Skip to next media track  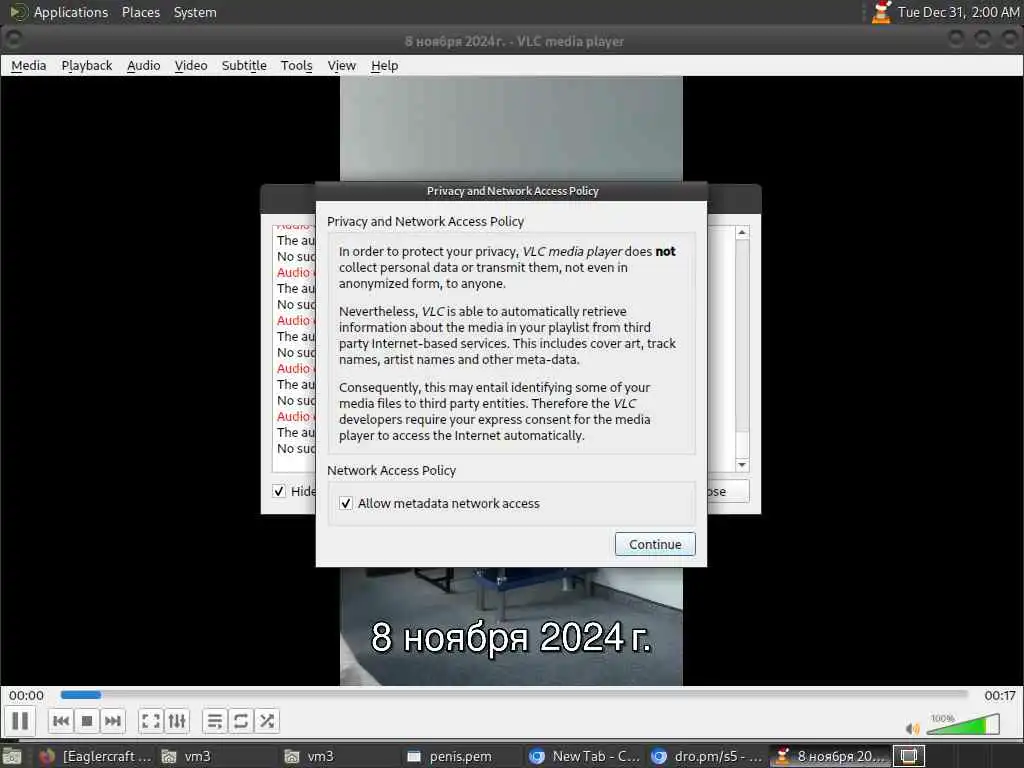click(x=112, y=721)
